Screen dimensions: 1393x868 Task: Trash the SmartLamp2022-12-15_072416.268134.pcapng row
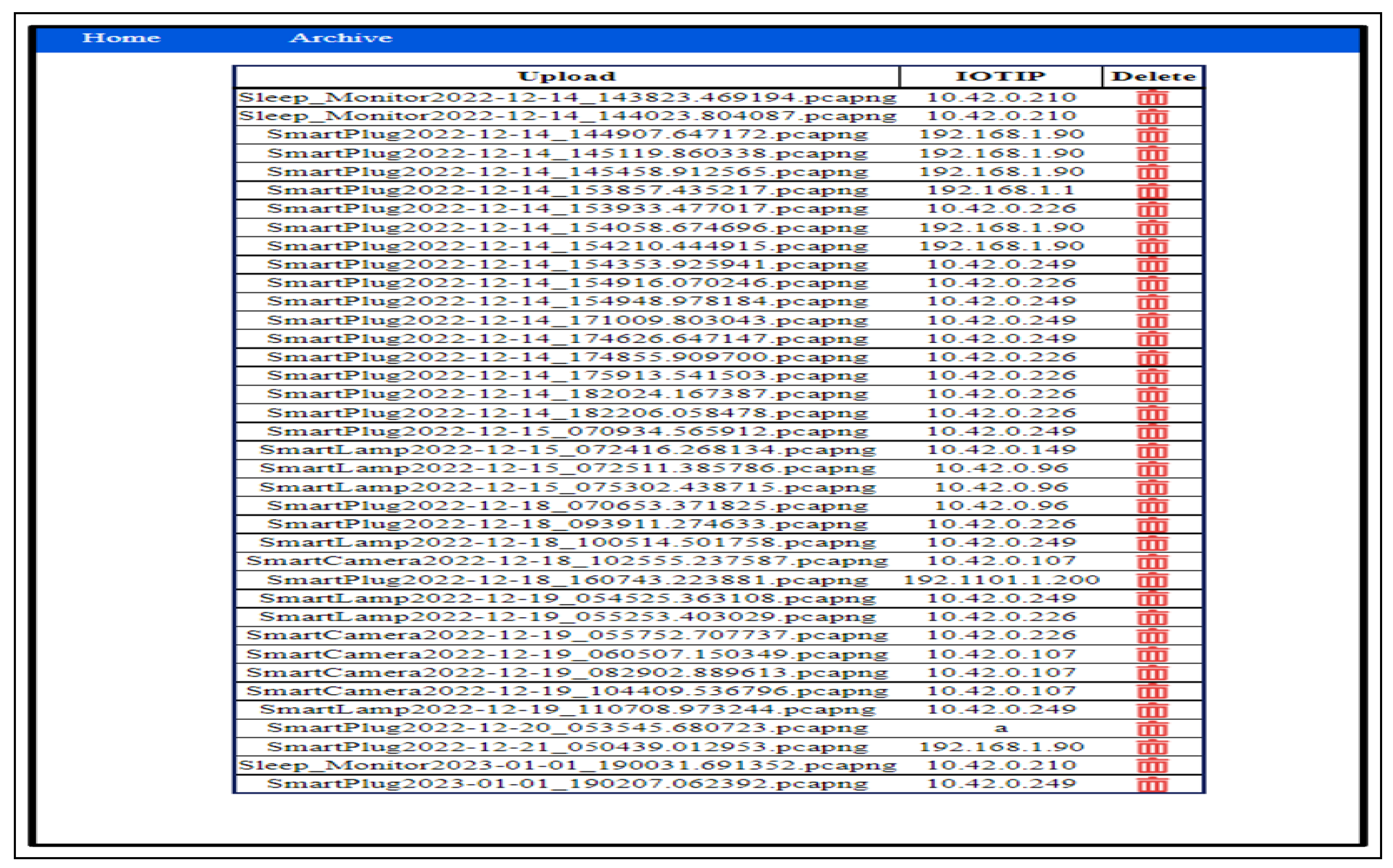pyautogui.click(x=1152, y=451)
